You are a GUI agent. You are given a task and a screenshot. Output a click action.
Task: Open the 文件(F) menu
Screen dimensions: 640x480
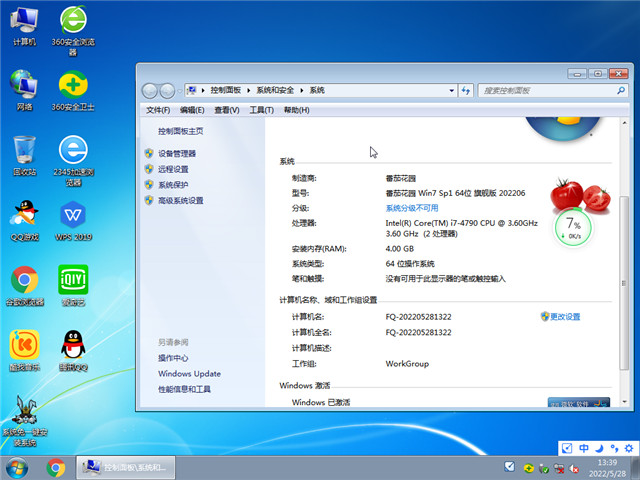(158, 110)
